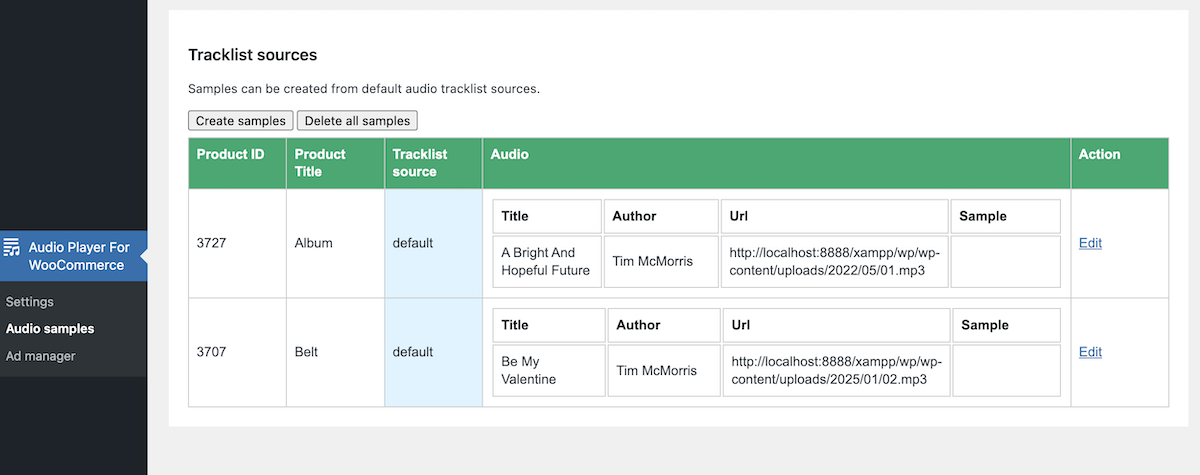Open the Settings submenu item
1200x475 pixels.
pyautogui.click(x=30, y=302)
